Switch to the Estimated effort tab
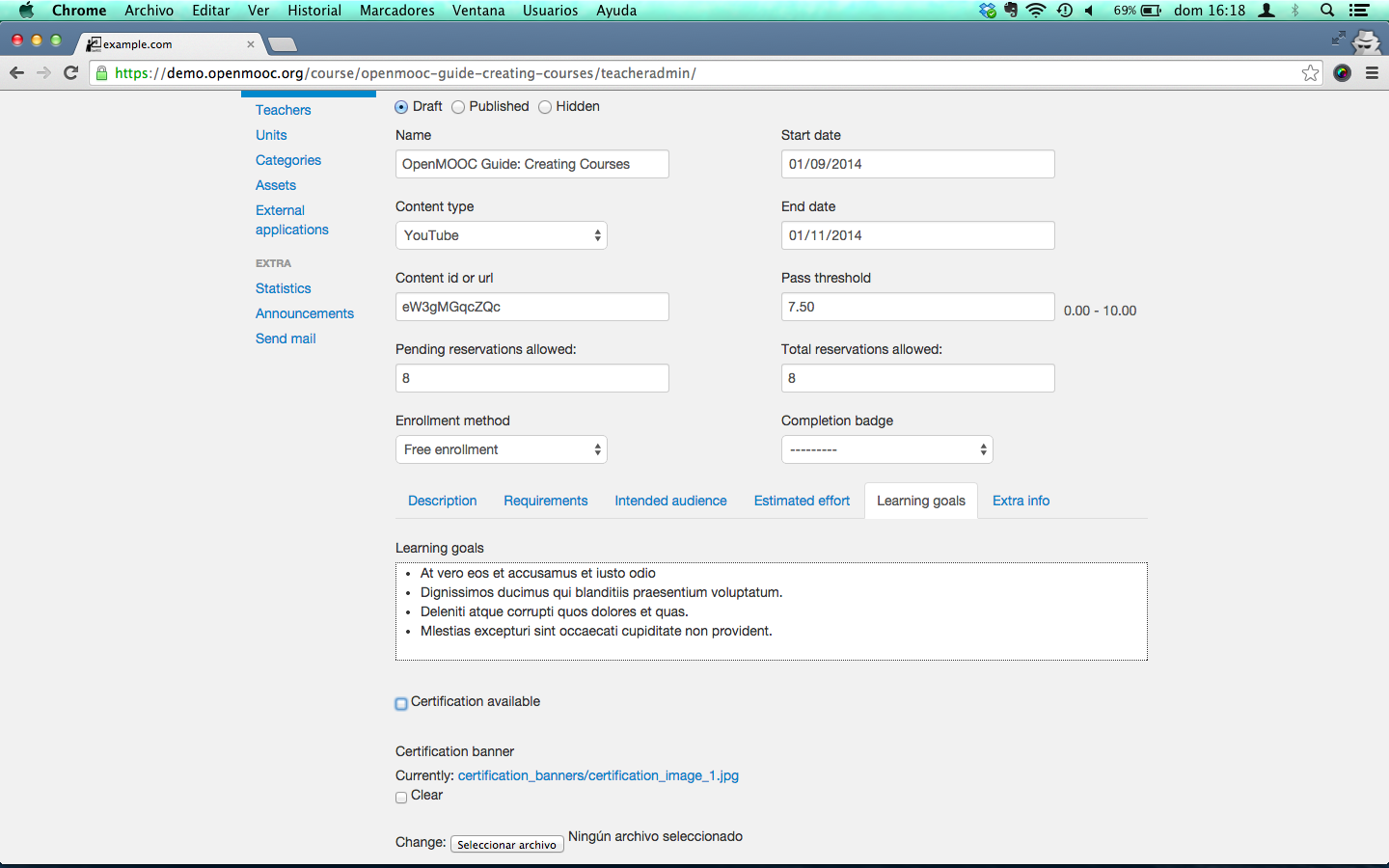Image resolution: width=1389 pixels, height=868 pixels. [803, 501]
